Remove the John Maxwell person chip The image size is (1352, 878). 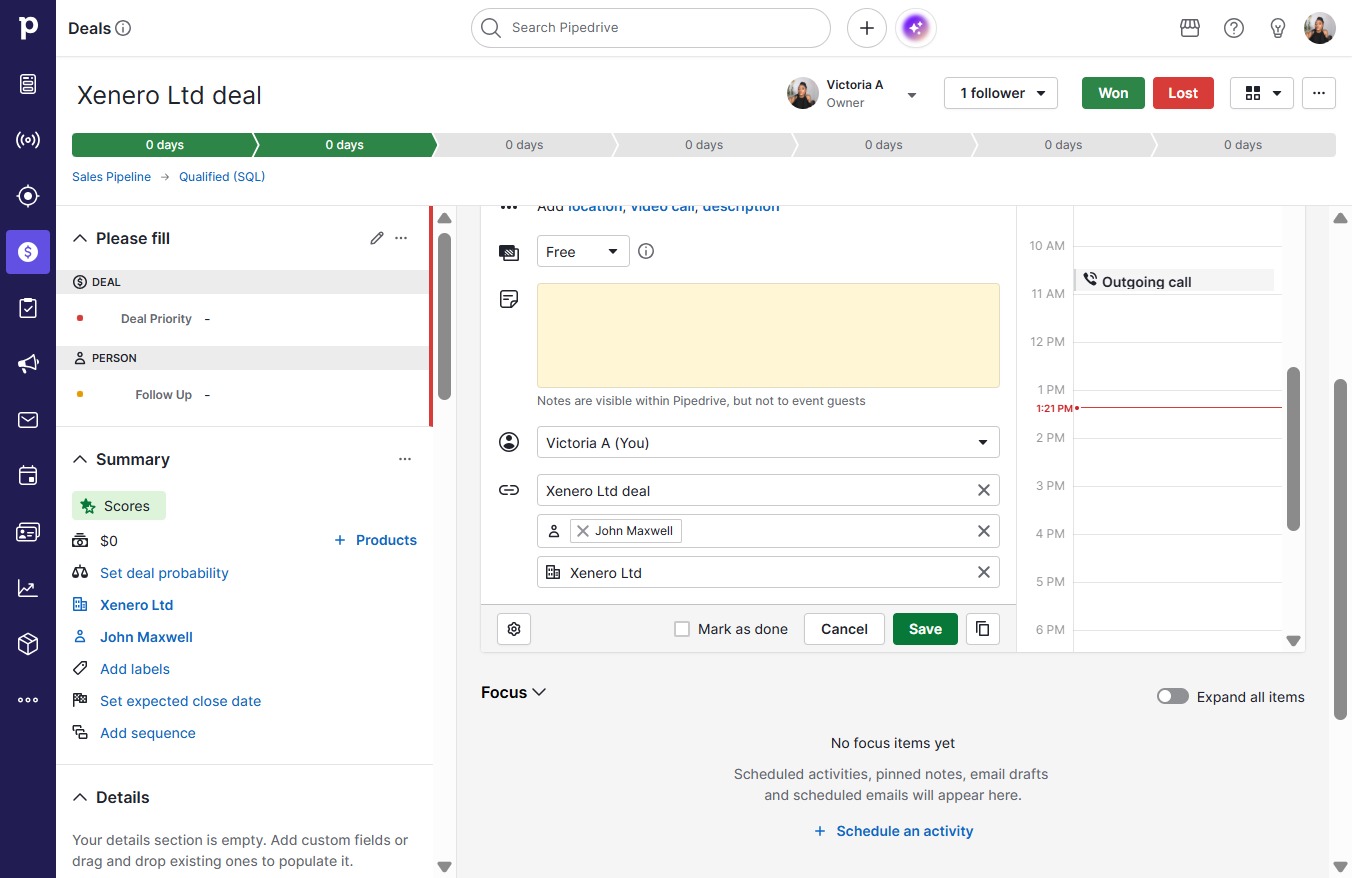coord(583,531)
